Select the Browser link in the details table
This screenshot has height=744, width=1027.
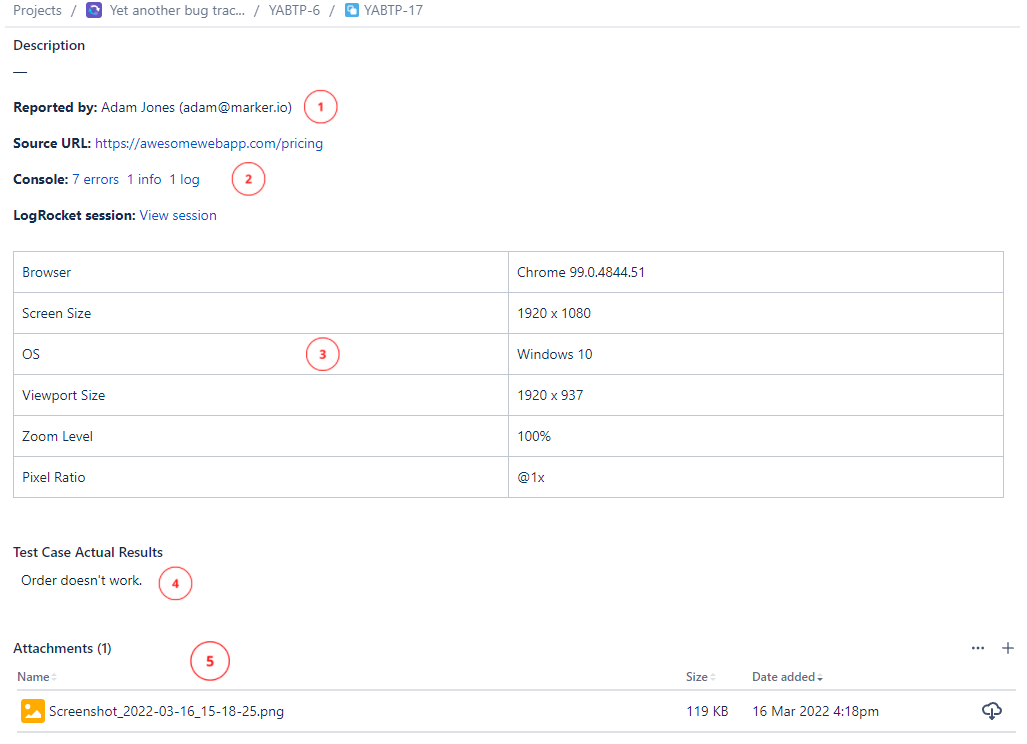[45, 271]
